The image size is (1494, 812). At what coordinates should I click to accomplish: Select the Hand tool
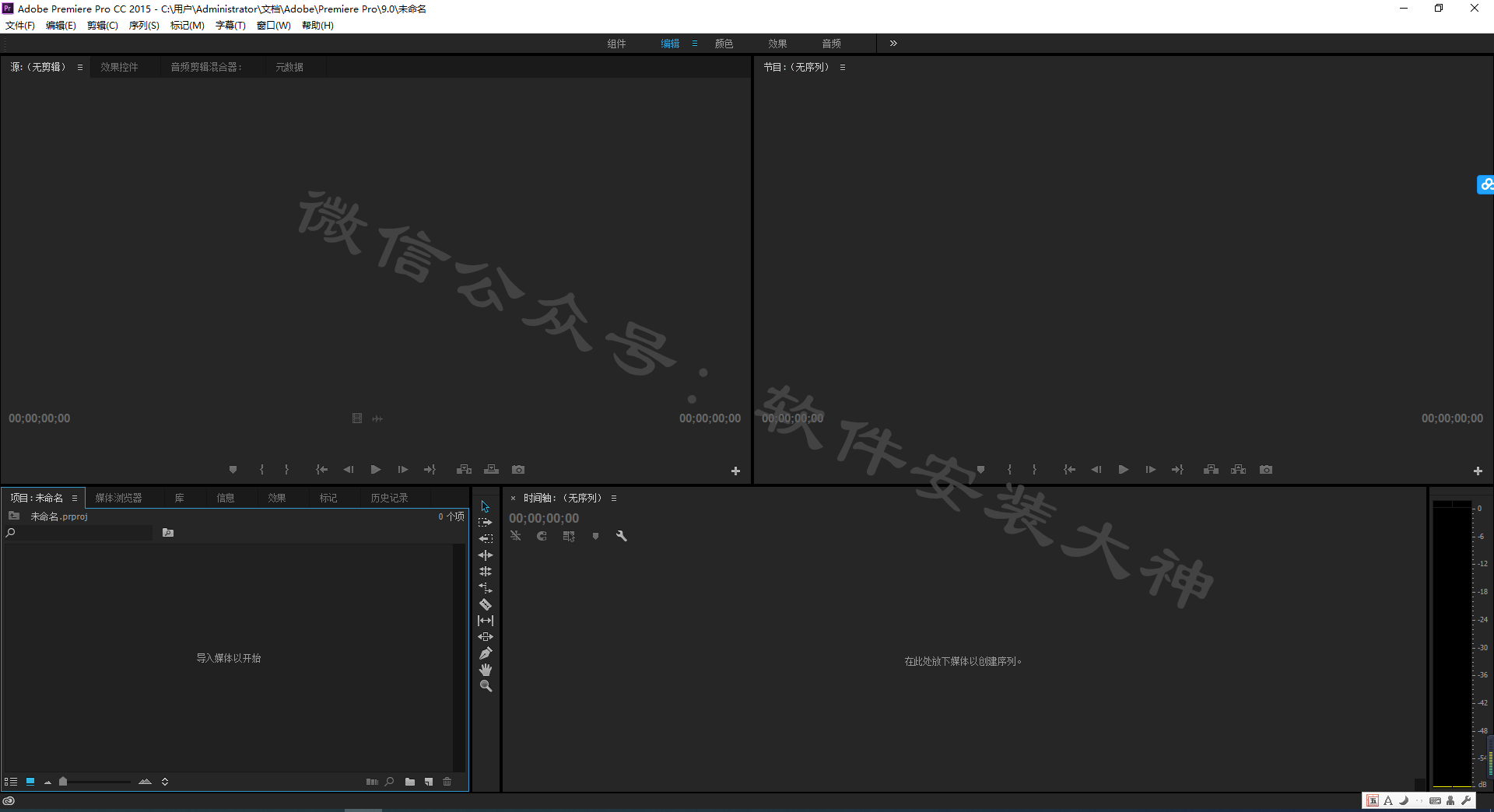pyautogui.click(x=486, y=670)
